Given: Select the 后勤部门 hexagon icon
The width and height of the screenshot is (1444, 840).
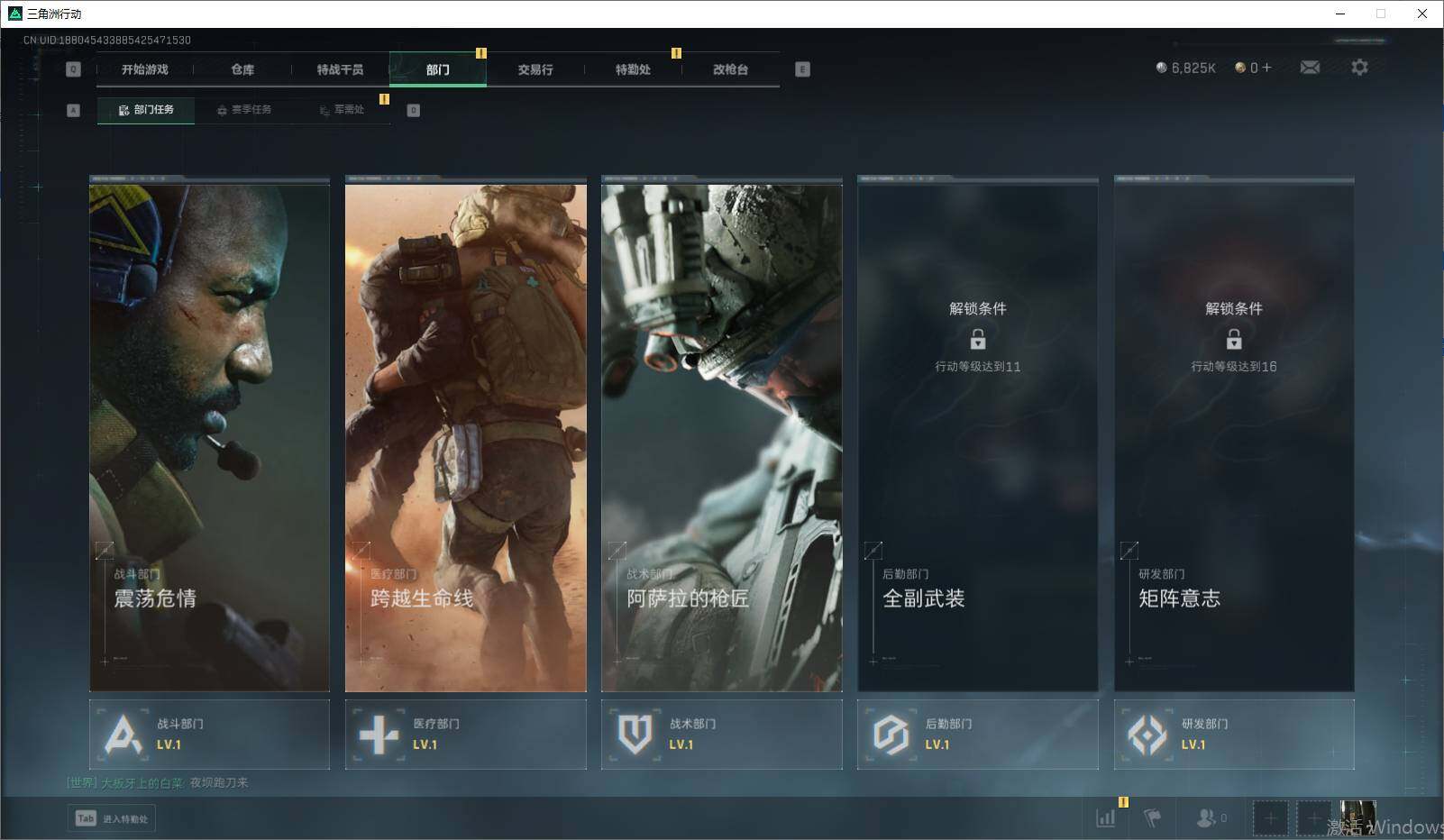Looking at the screenshot, I should pyautogui.click(x=891, y=734).
